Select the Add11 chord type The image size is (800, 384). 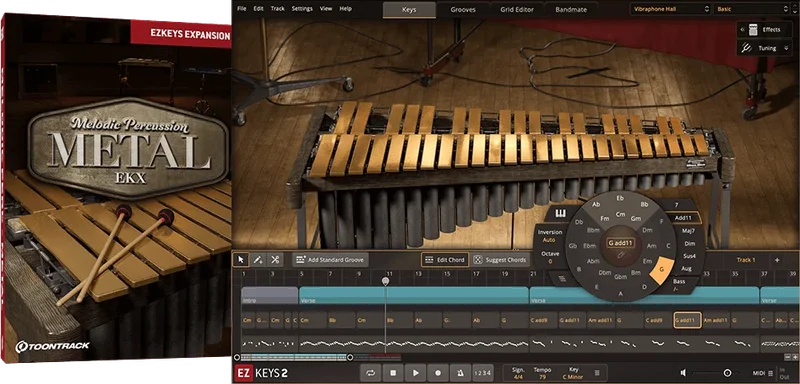tap(684, 218)
